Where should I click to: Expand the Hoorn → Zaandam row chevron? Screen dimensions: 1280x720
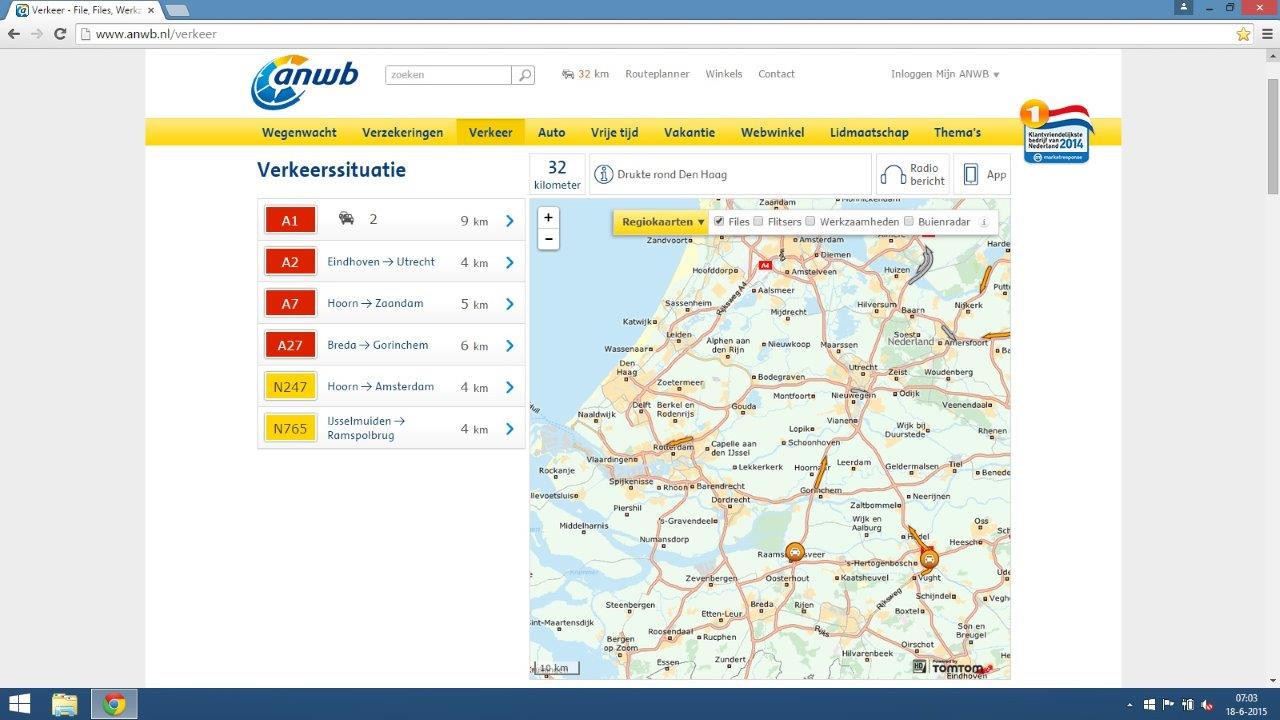(x=510, y=304)
